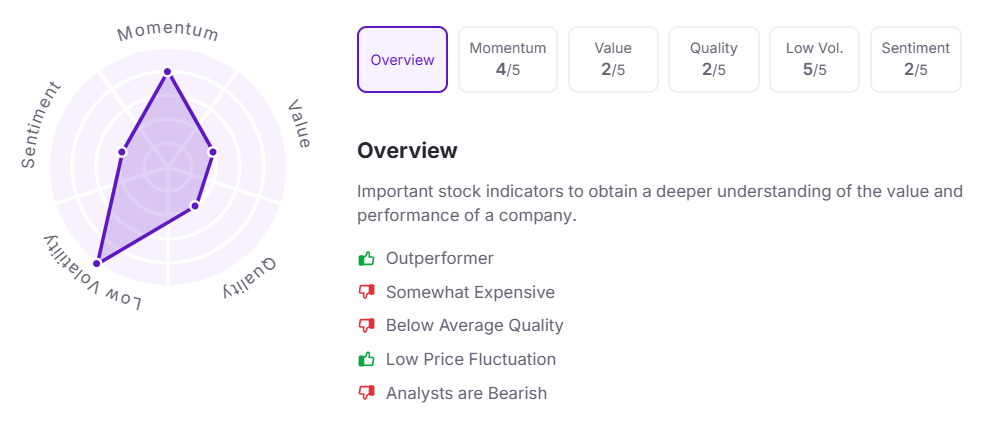Open the Low Vol. 5/5 tab
The image size is (1004, 427).
pos(814,60)
